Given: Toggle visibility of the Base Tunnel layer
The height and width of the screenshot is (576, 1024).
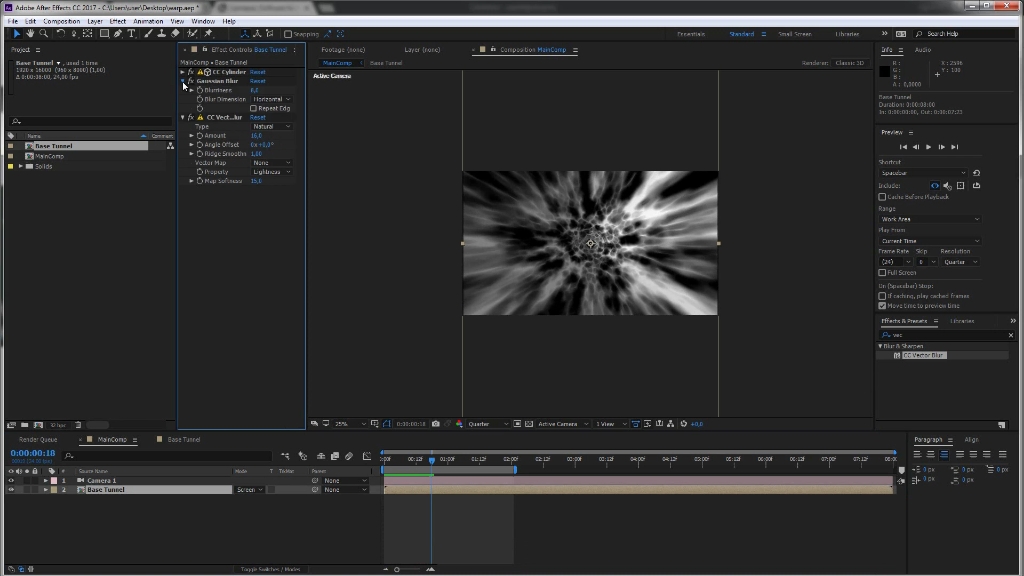Looking at the screenshot, I should tap(10, 489).
